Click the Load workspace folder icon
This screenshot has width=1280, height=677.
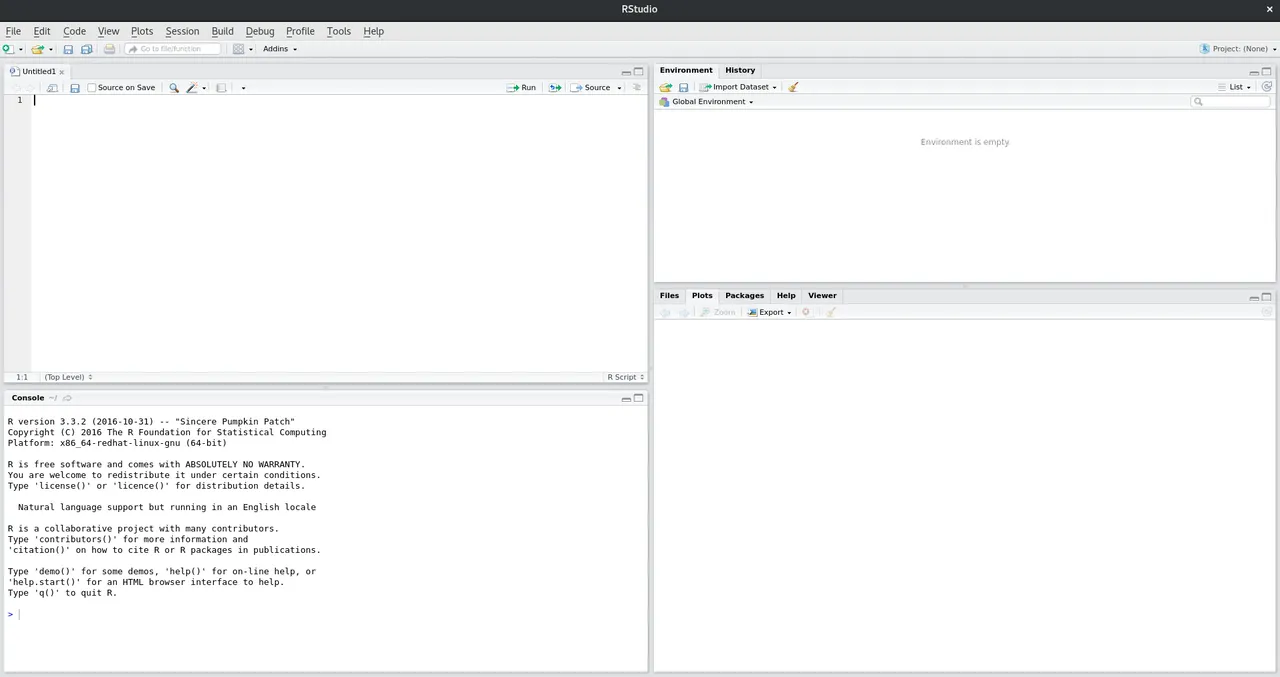[666, 87]
